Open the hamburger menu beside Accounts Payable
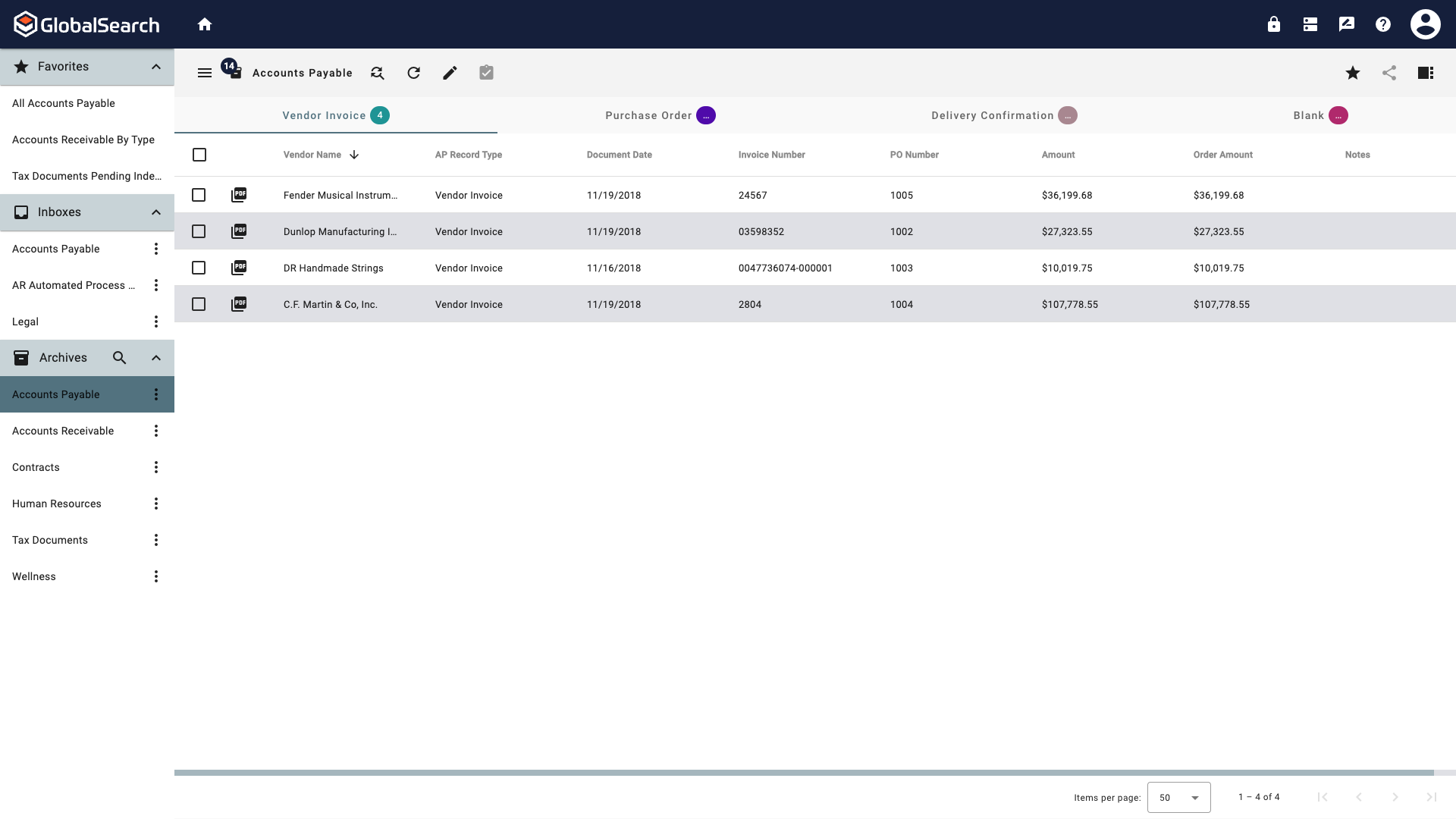The height and width of the screenshot is (819, 1456). point(205,73)
